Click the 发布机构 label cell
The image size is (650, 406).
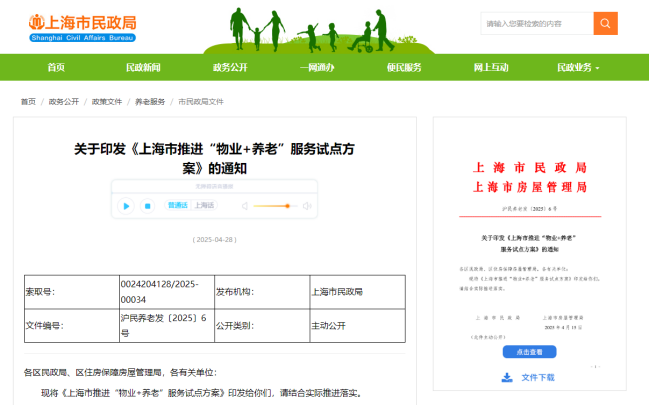click(x=262, y=292)
